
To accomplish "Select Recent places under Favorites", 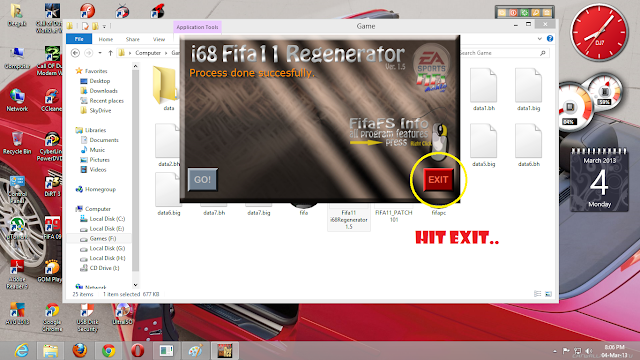I will [106, 100].
